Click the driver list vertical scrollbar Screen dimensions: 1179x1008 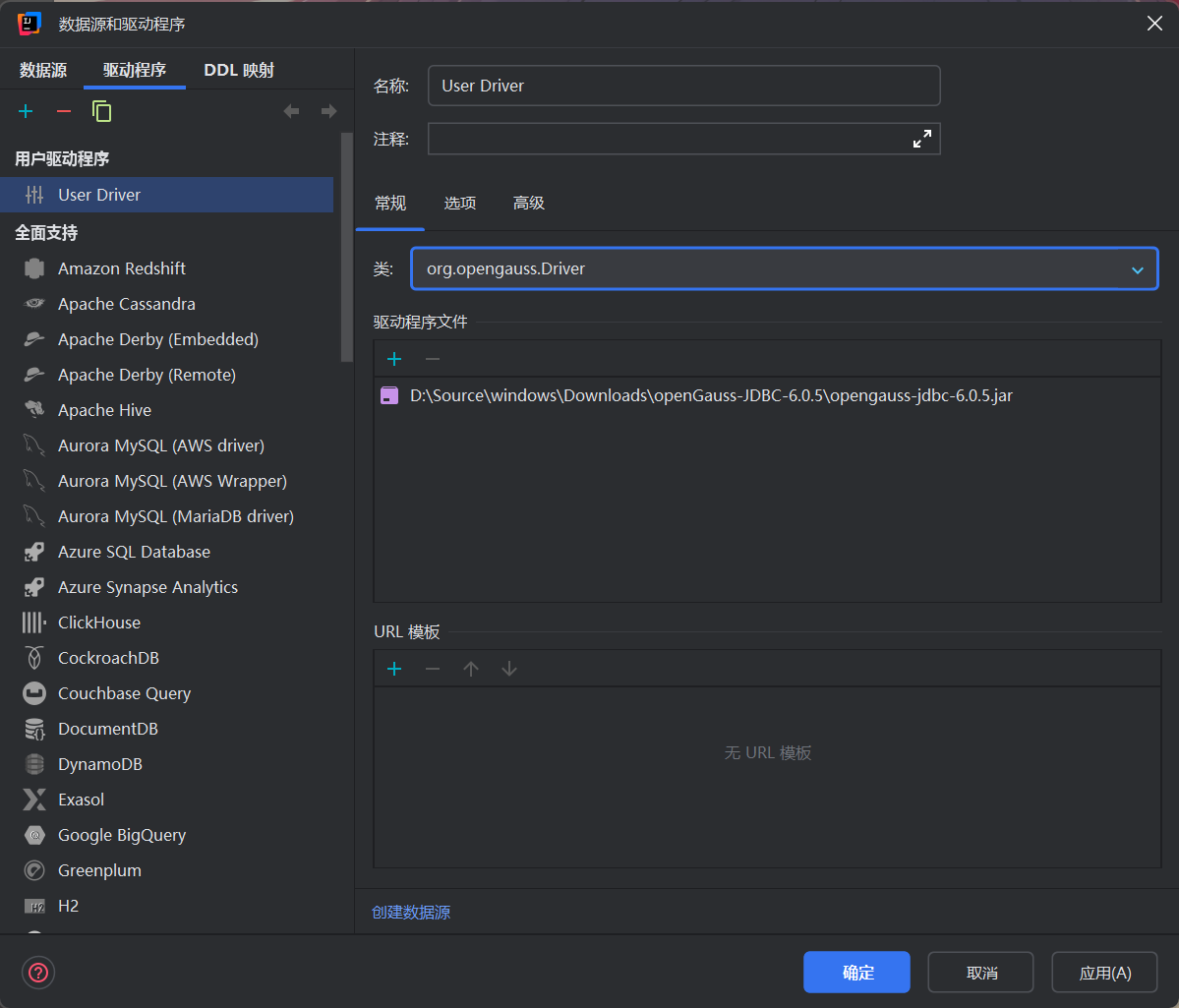point(347,248)
